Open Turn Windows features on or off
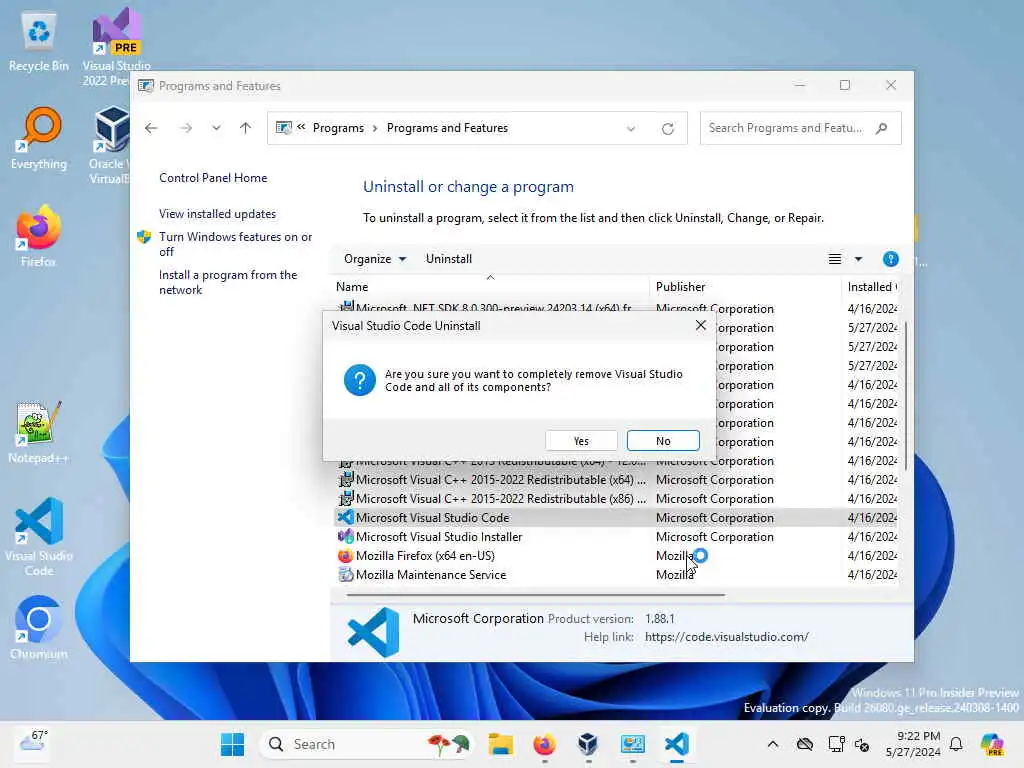 pyautogui.click(x=235, y=244)
